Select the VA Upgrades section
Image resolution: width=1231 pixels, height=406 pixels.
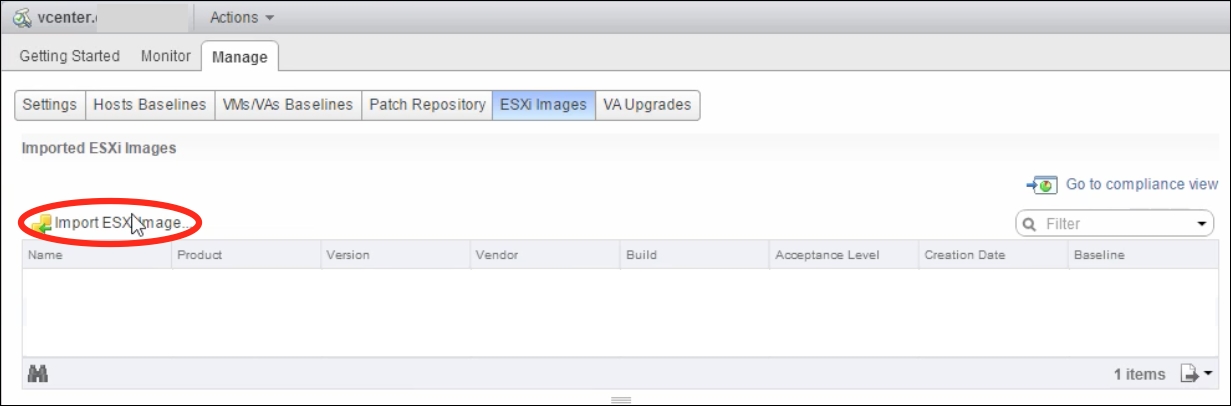(x=647, y=105)
